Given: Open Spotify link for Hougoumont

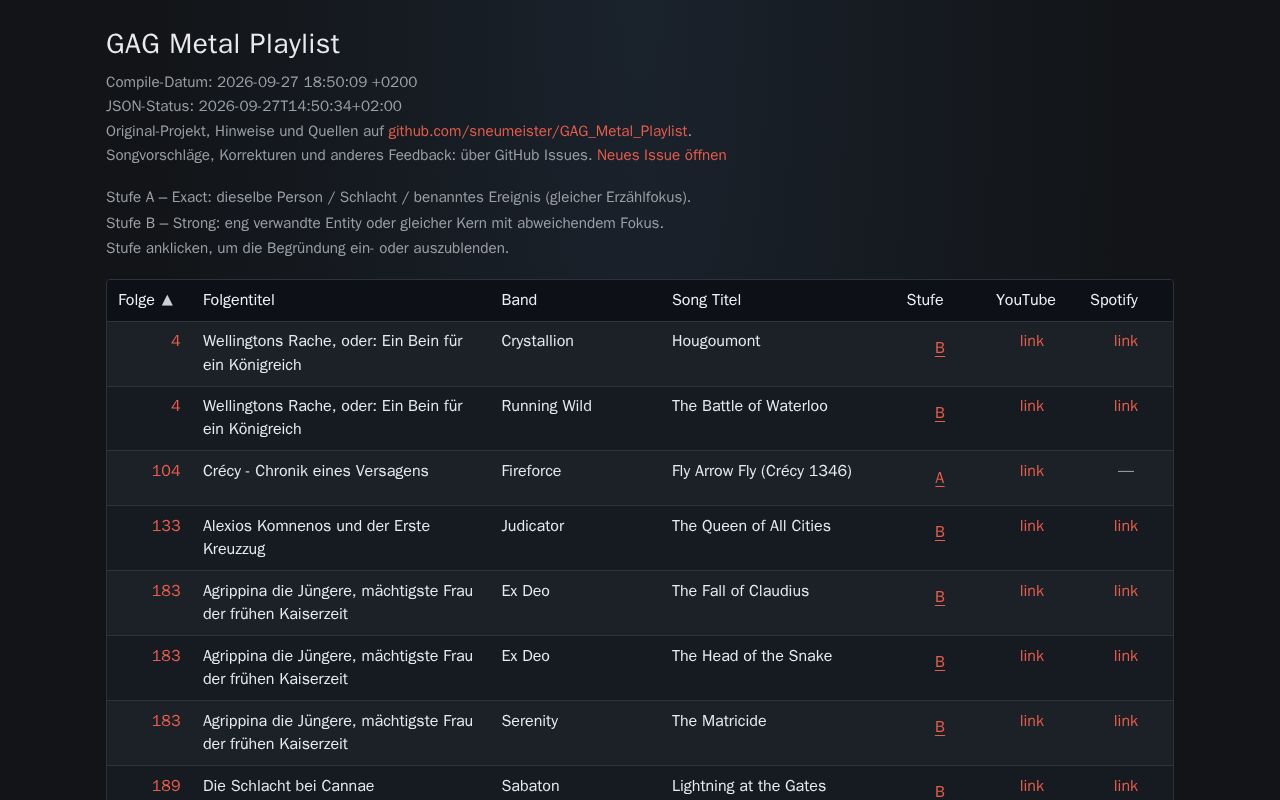Looking at the screenshot, I should click(x=1126, y=341).
